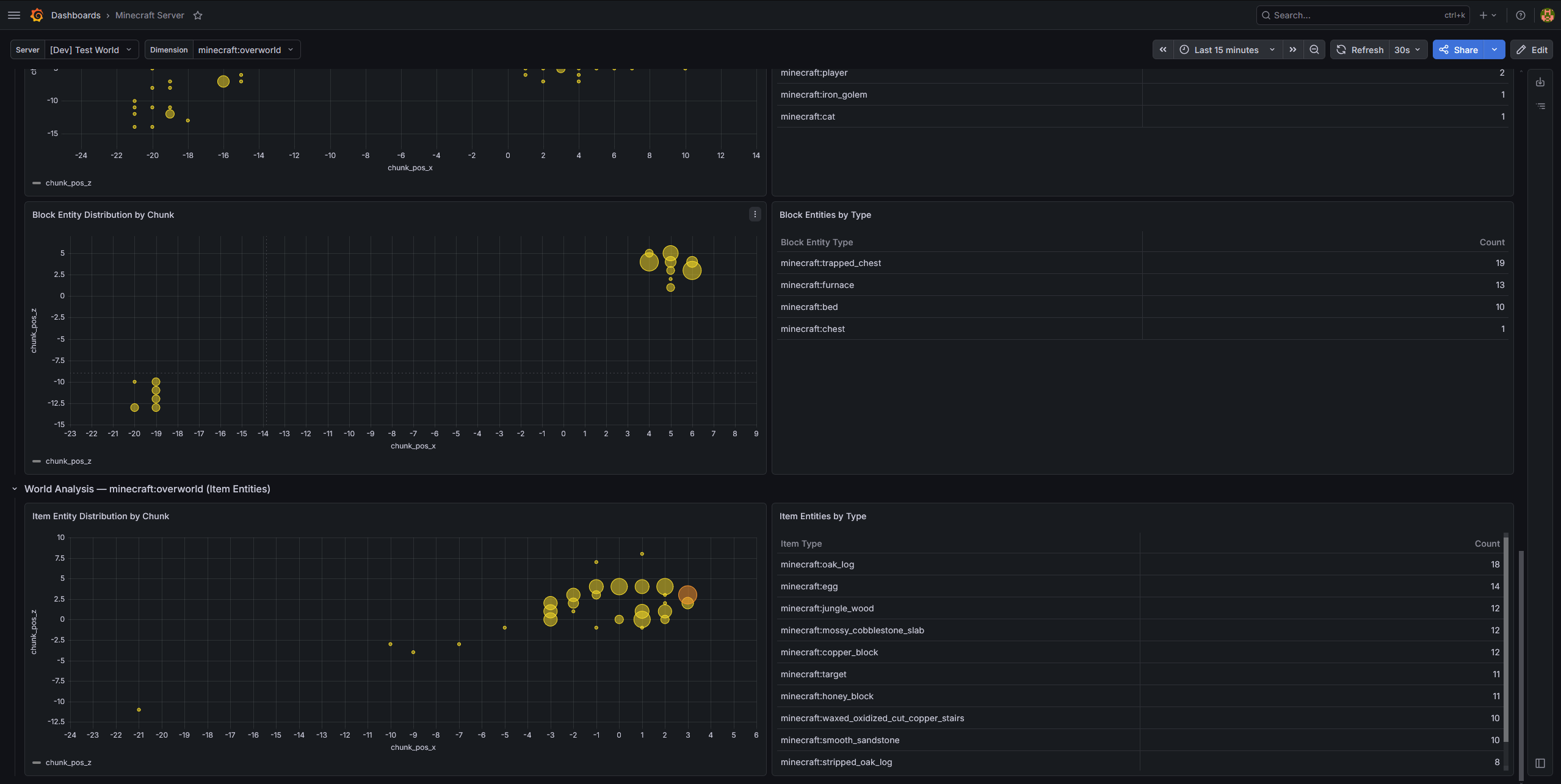Select the minecraft:iron_golem row
1561x784 pixels.
[x=1142, y=95]
